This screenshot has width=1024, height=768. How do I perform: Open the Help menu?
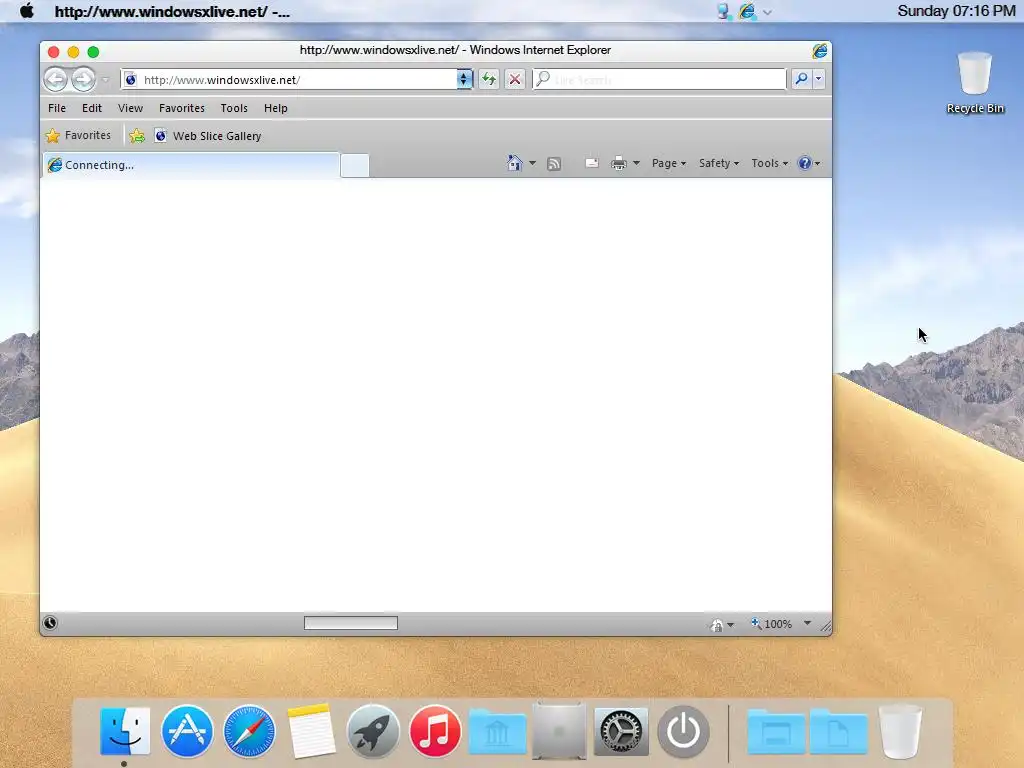pos(276,108)
